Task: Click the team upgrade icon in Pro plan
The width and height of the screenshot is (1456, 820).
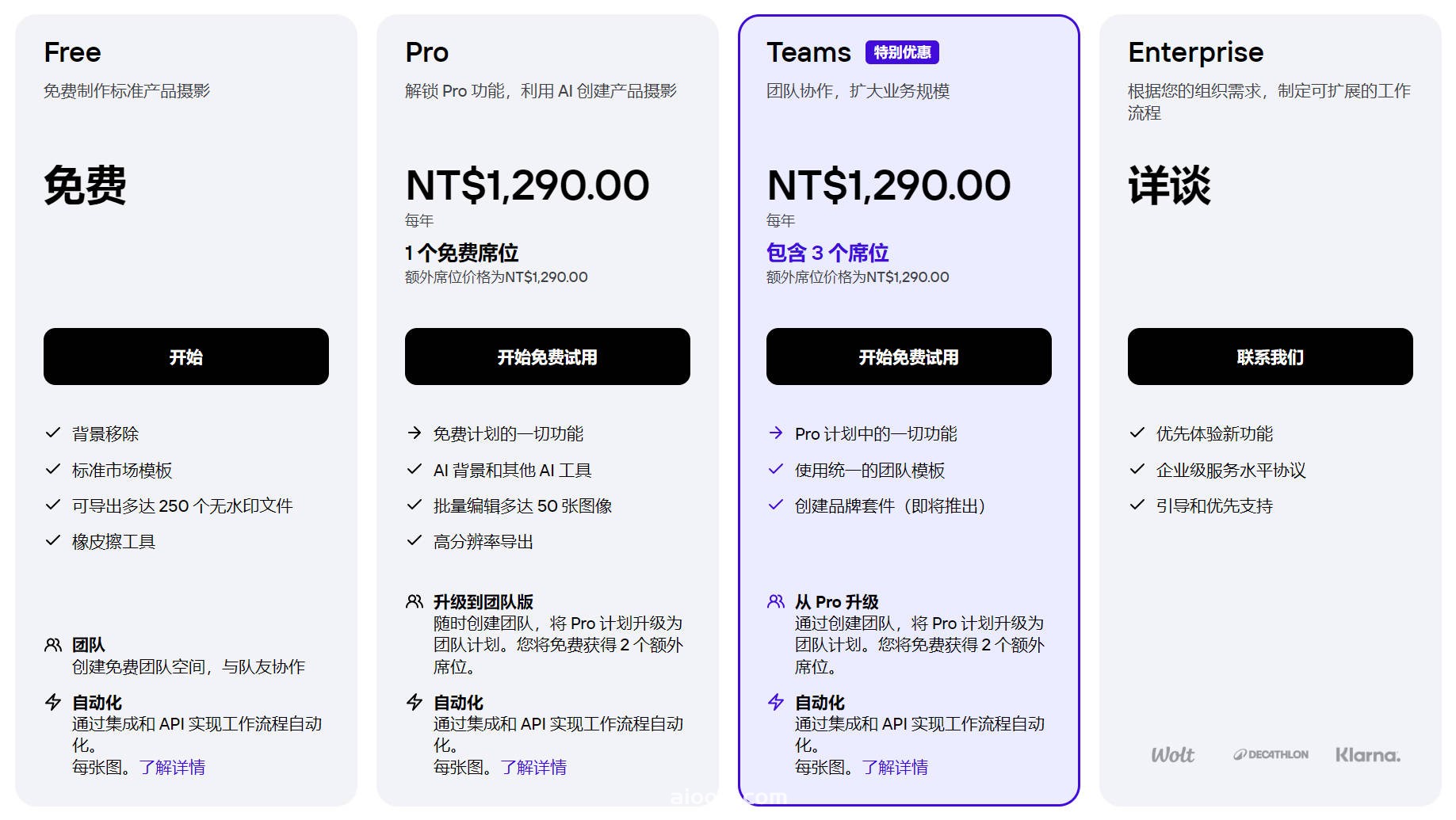Action: click(x=415, y=602)
